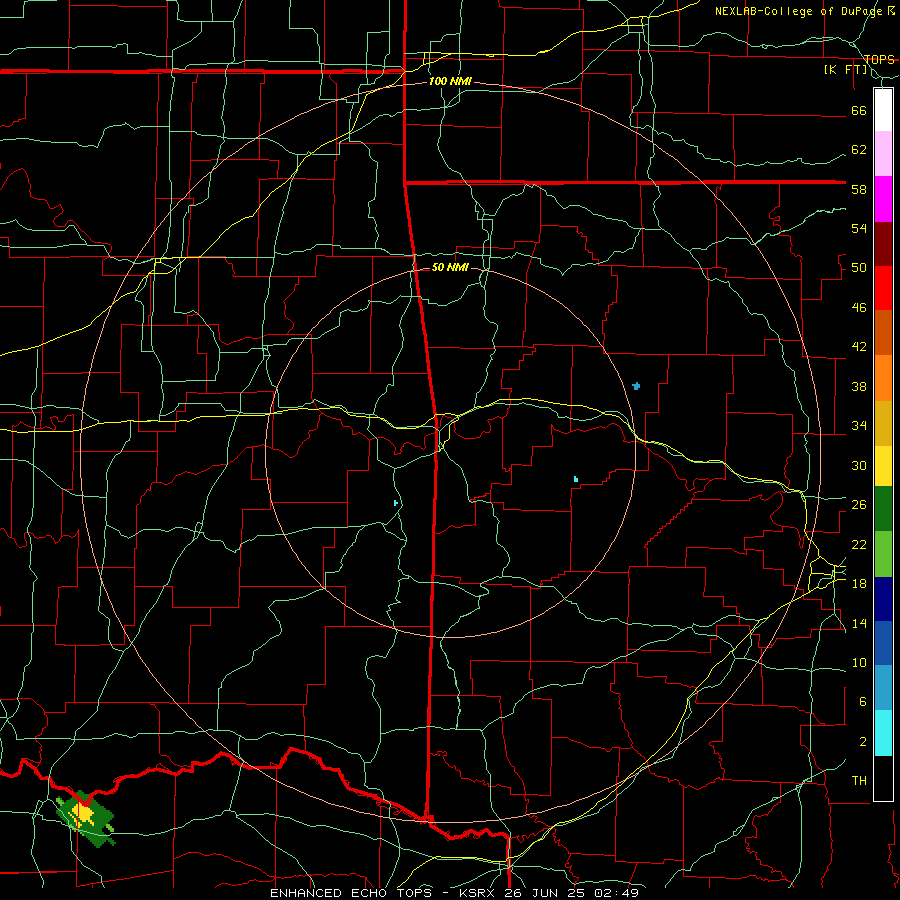The image size is (900, 900).
Task: Select the TH legend label
Action: (x=859, y=781)
